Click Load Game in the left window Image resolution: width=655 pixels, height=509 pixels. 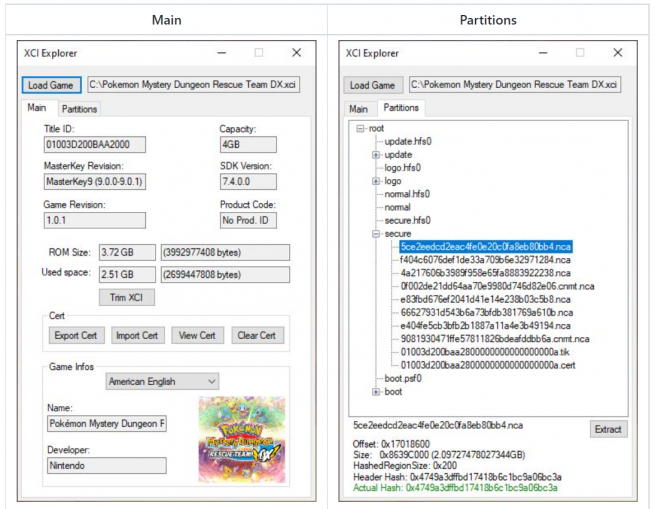pyautogui.click(x=51, y=85)
